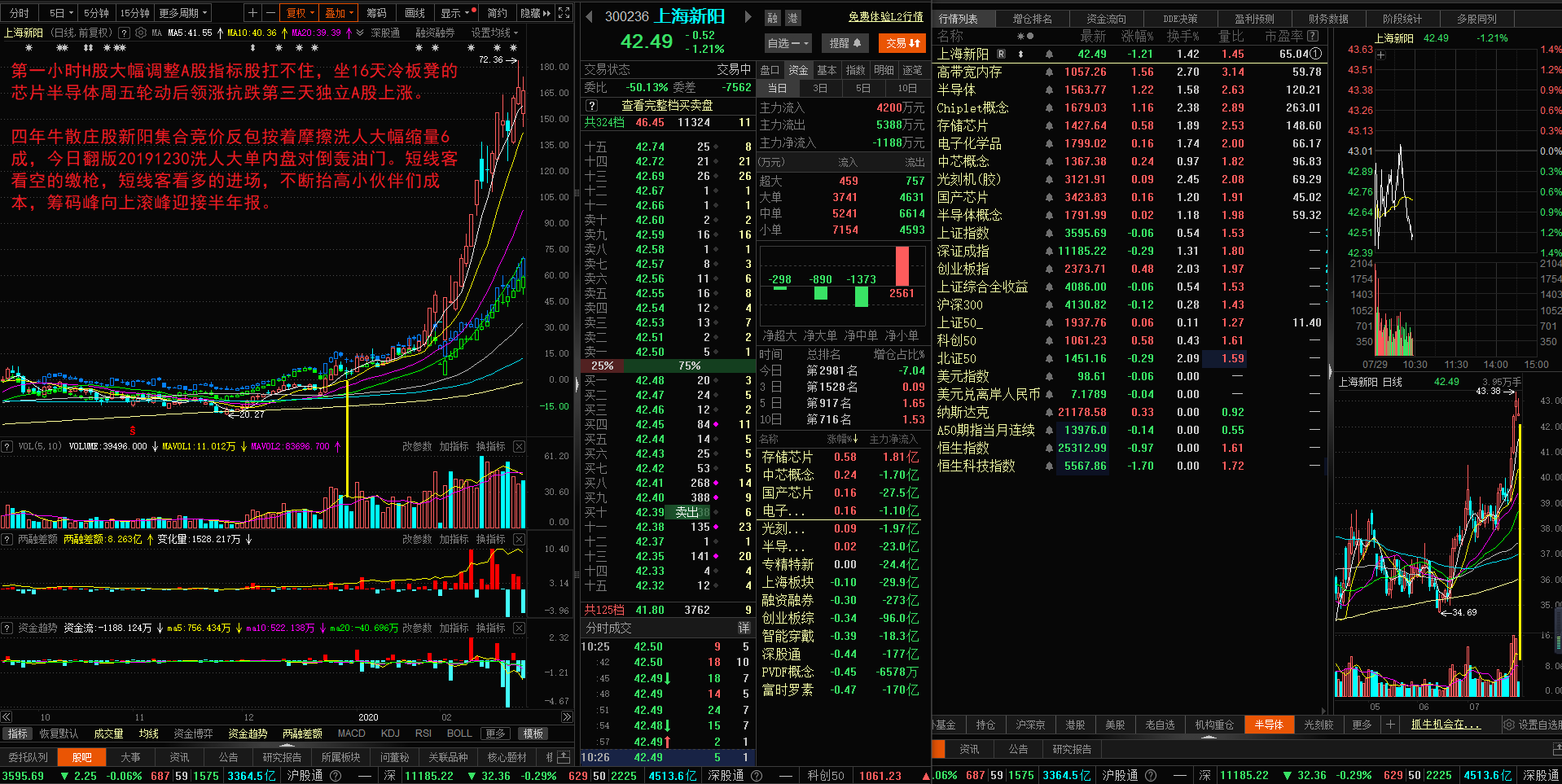Click help icon next to 上海新阳 title
Image resolution: width=1562 pixels, height=784 pixels.
click(124, 33)
